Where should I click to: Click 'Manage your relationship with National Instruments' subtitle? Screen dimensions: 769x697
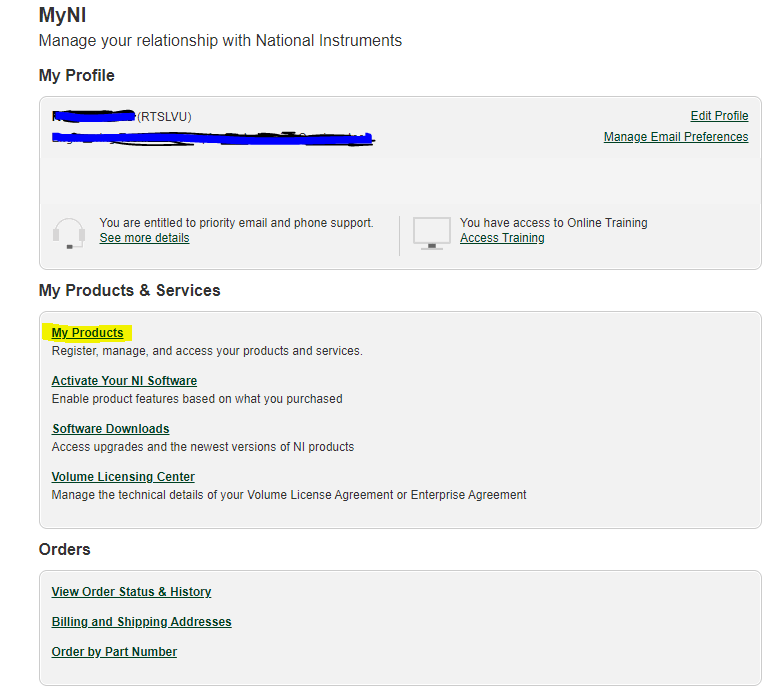(220, 41)
